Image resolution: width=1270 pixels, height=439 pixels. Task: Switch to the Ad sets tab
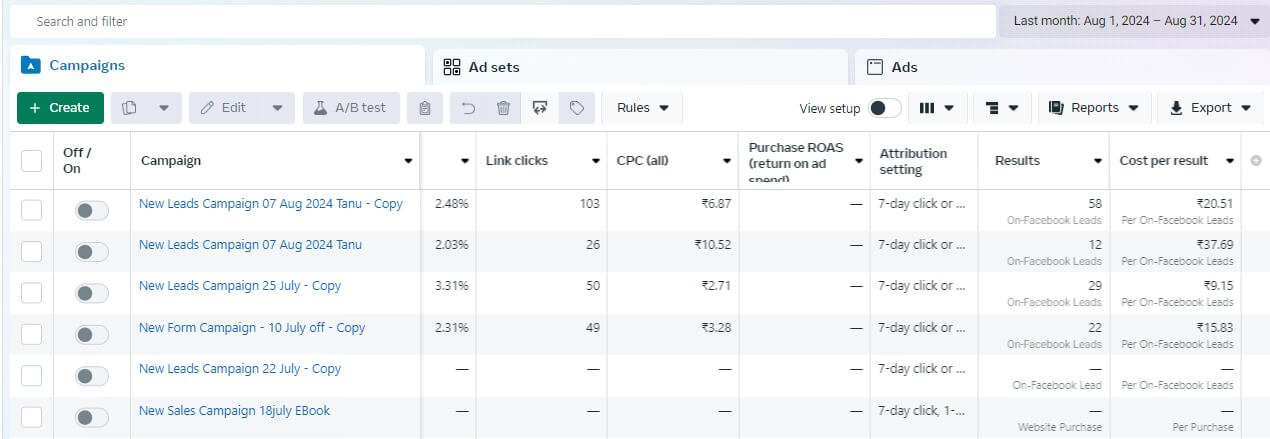click(636, 67)
